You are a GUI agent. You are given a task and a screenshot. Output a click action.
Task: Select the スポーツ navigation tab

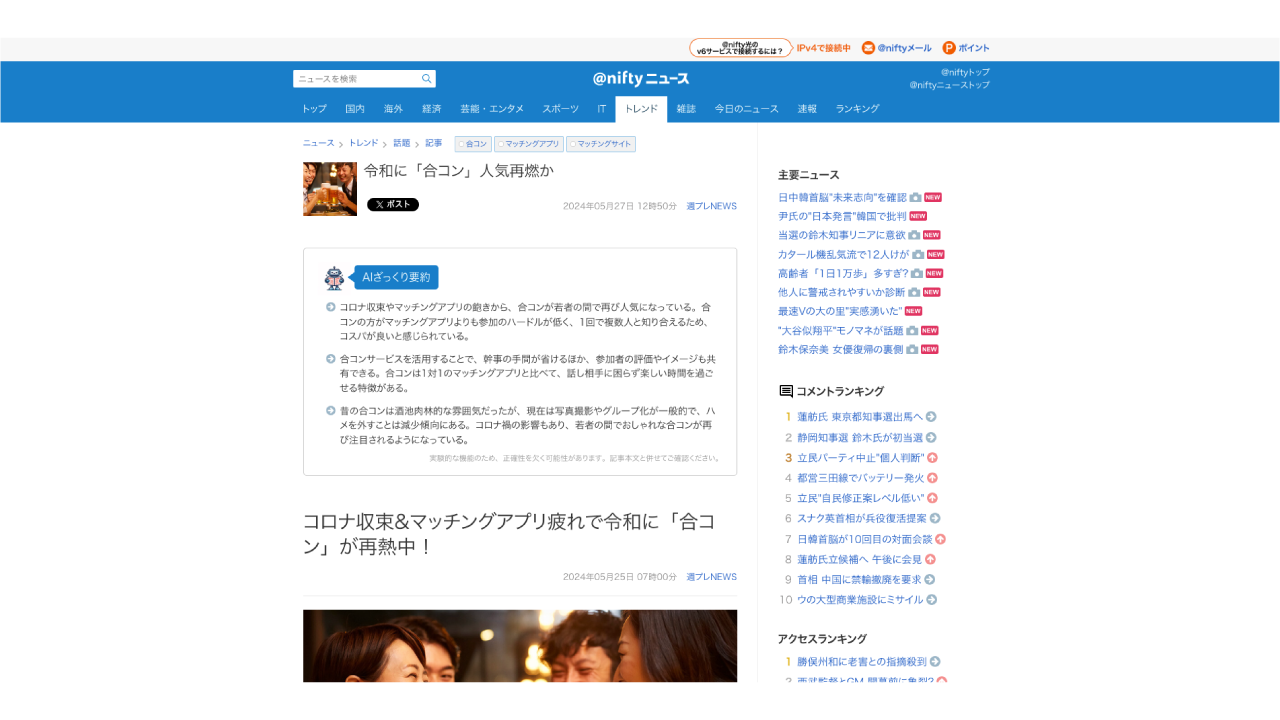[x=560, y=109]
